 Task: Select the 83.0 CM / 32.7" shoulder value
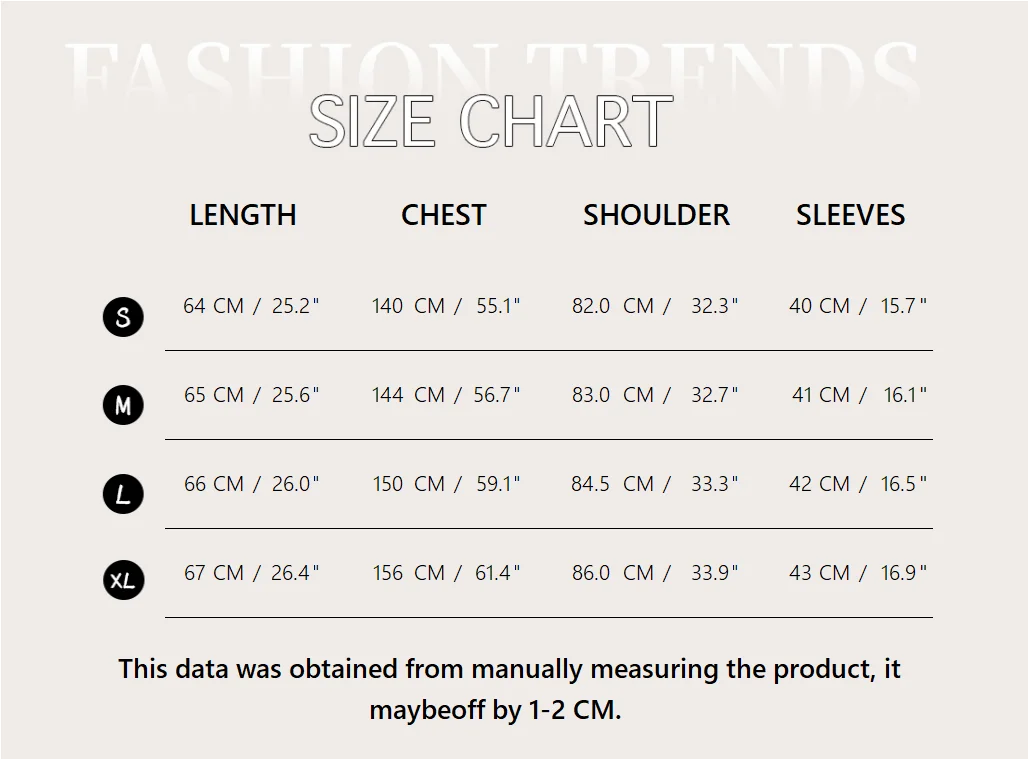655,395
